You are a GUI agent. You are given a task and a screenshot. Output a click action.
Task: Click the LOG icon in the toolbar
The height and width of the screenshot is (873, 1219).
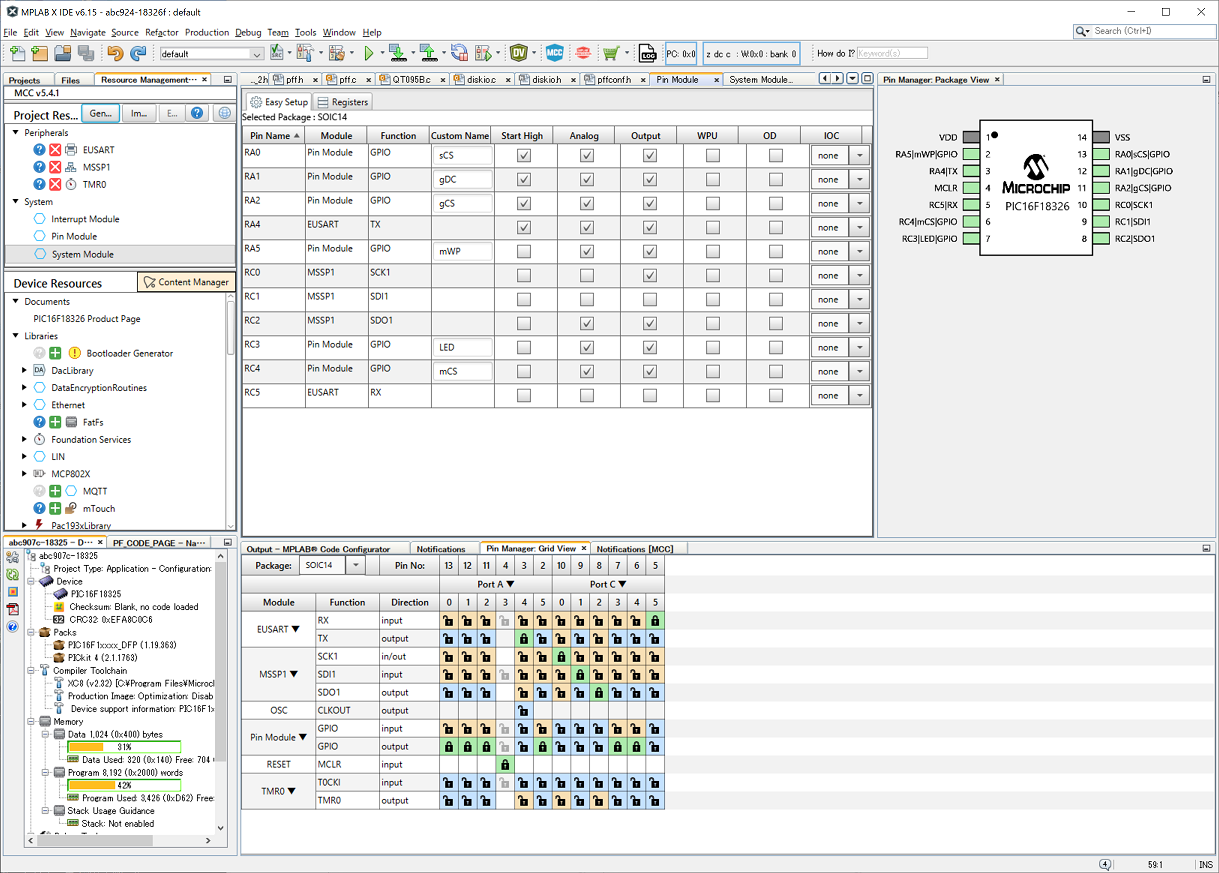[647, 53]
